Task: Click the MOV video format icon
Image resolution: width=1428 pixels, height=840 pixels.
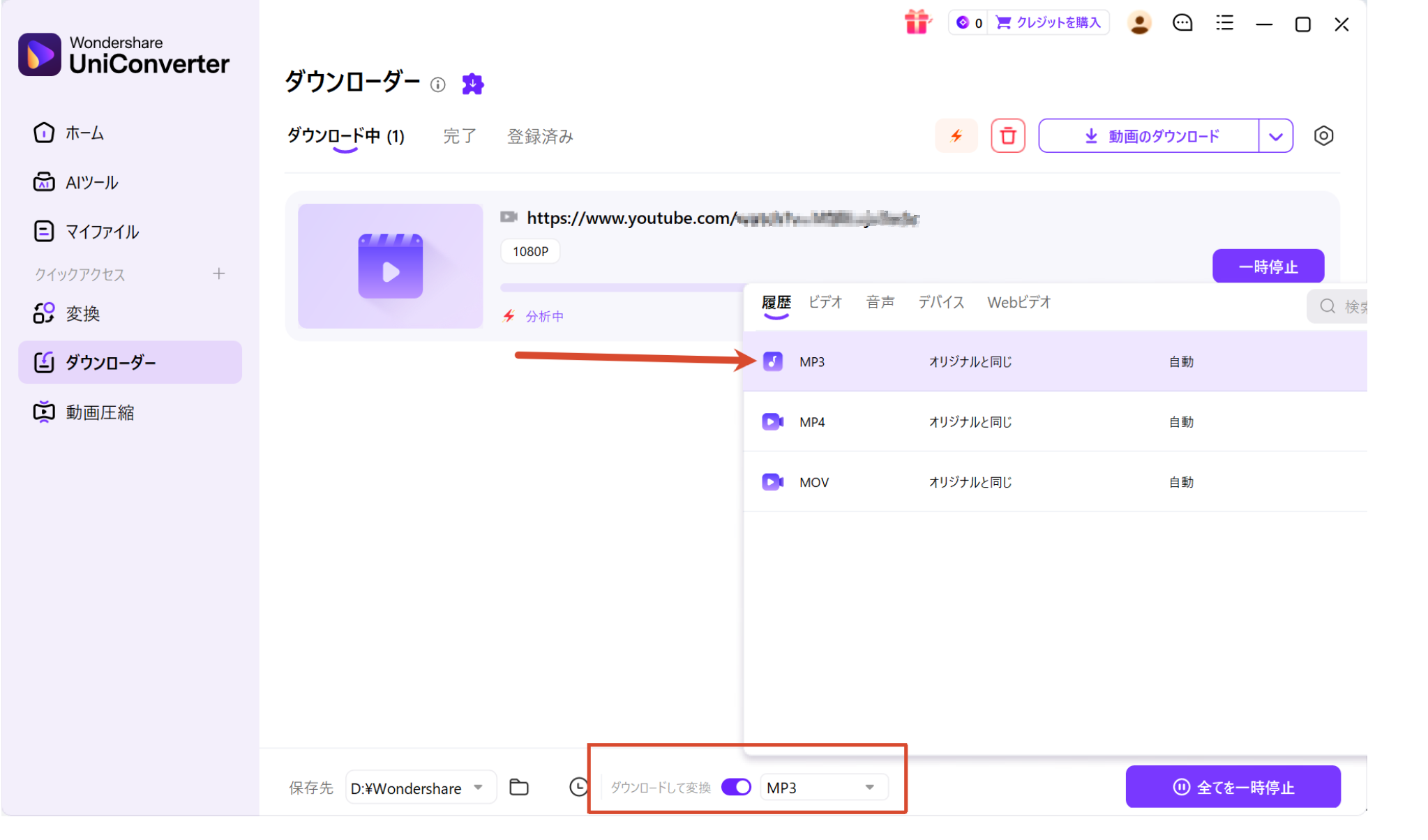Action: [772, 481]
